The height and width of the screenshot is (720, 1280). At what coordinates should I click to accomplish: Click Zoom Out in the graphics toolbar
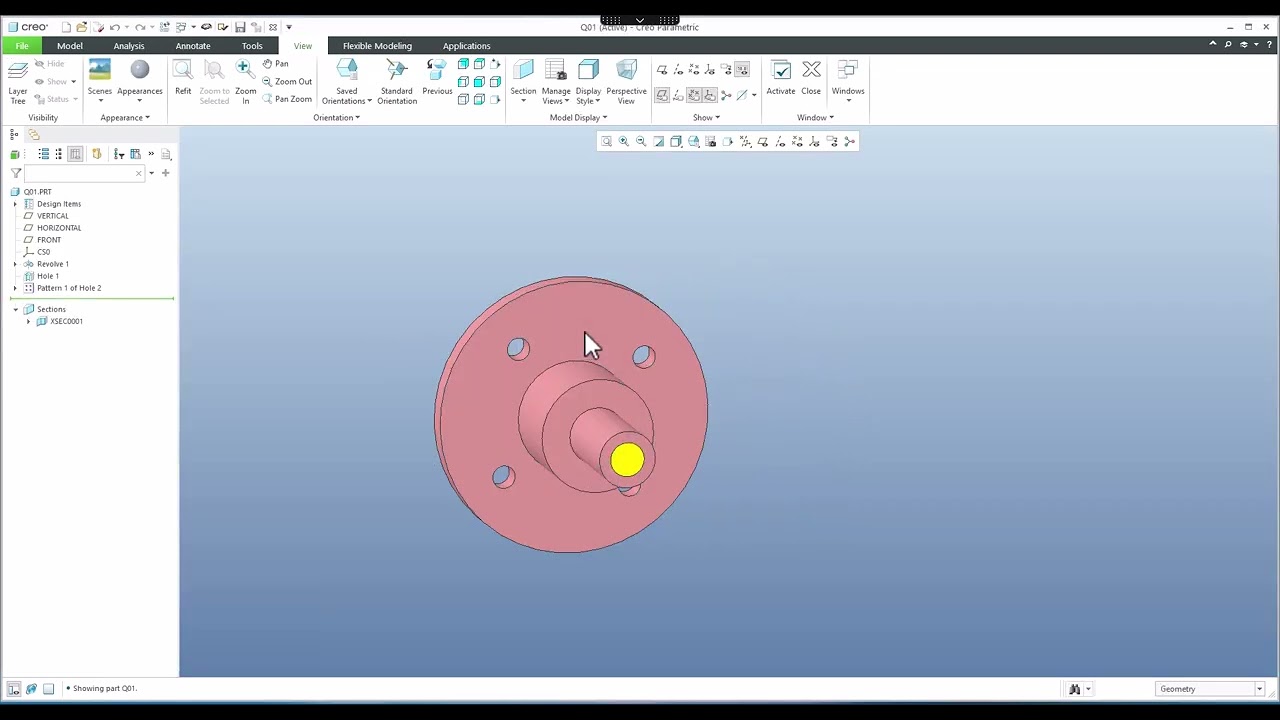tap(641, 142)
